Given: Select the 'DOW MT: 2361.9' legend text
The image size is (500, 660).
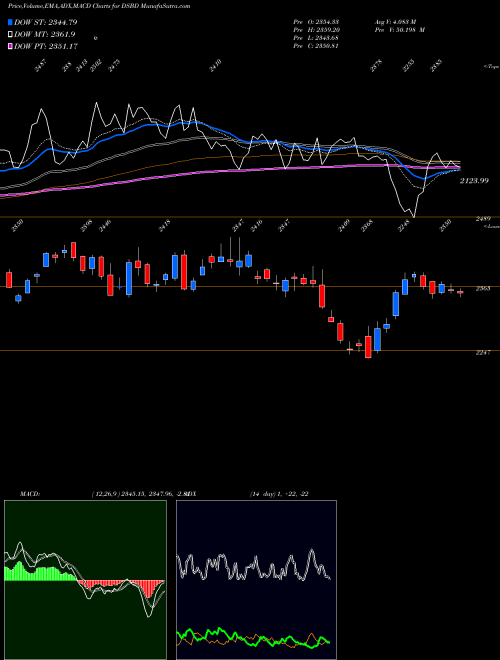Looking at the screenshot, I should pyautogui.click(x=45, y=35).
